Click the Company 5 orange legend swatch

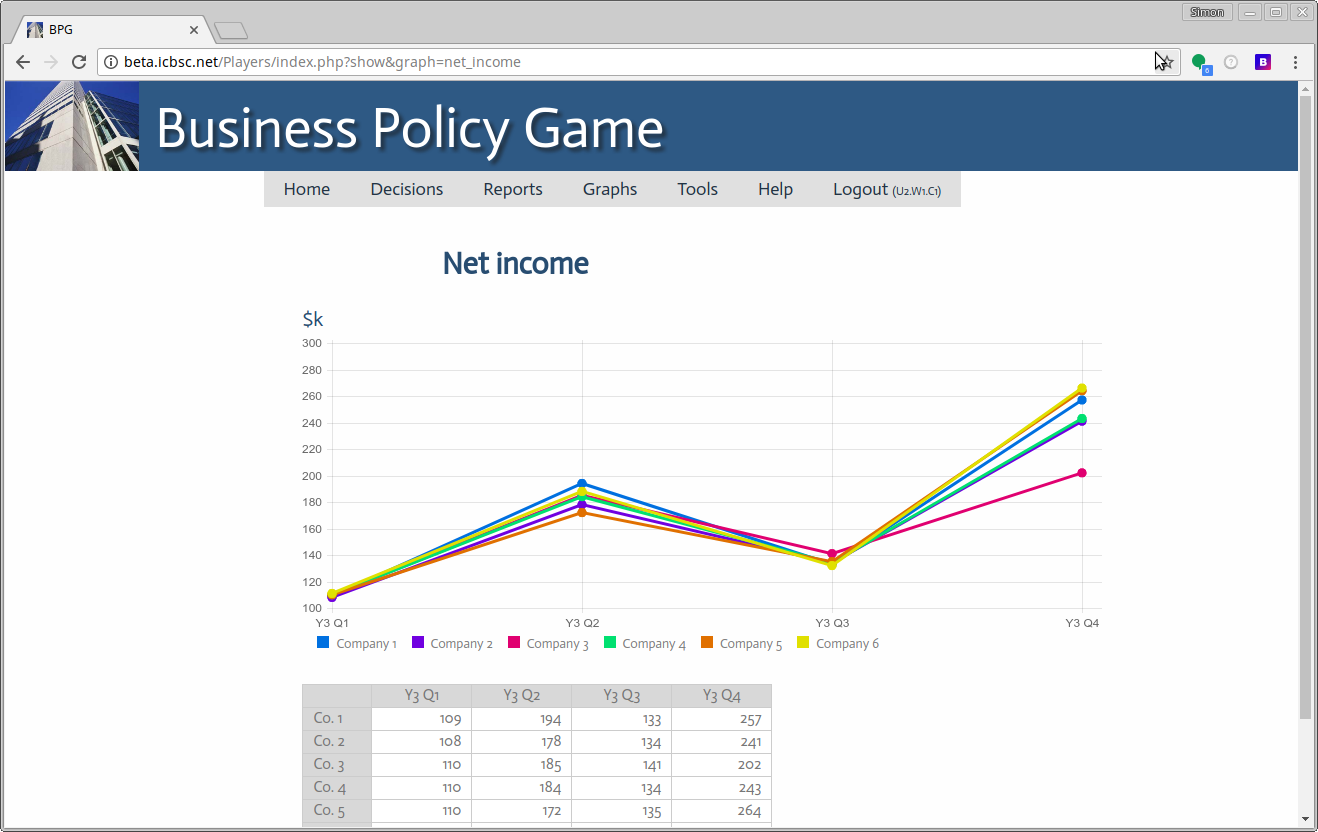tap(707, 642)
